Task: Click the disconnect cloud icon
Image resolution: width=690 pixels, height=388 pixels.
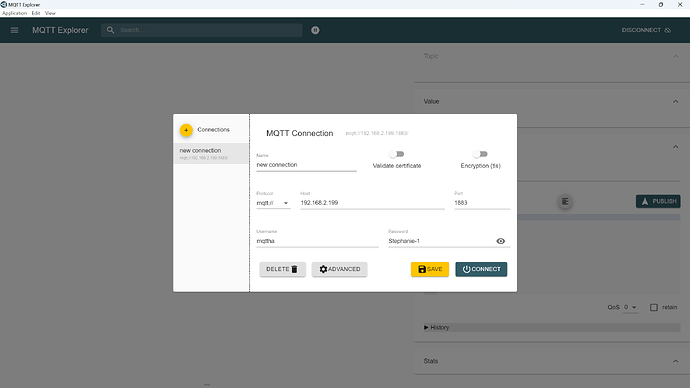Action: pyautogui.click(x=668, y=30)
